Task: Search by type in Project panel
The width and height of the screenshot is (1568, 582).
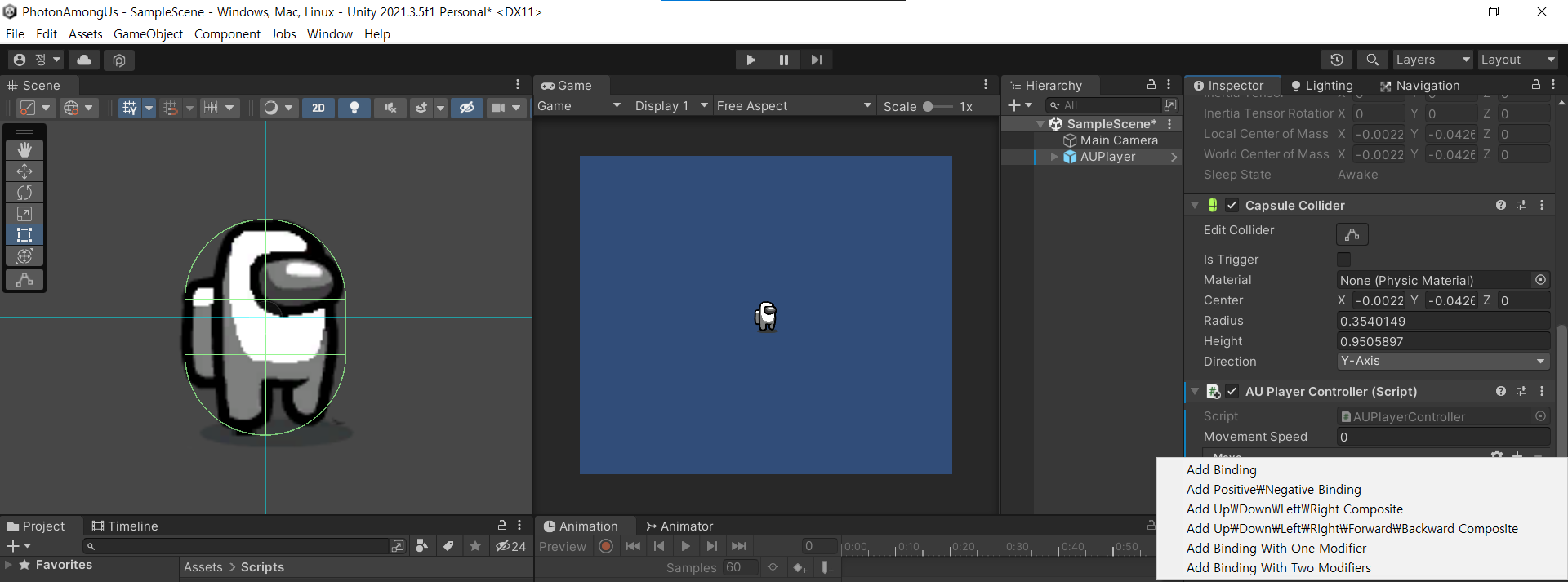Action: click(422, 546)
